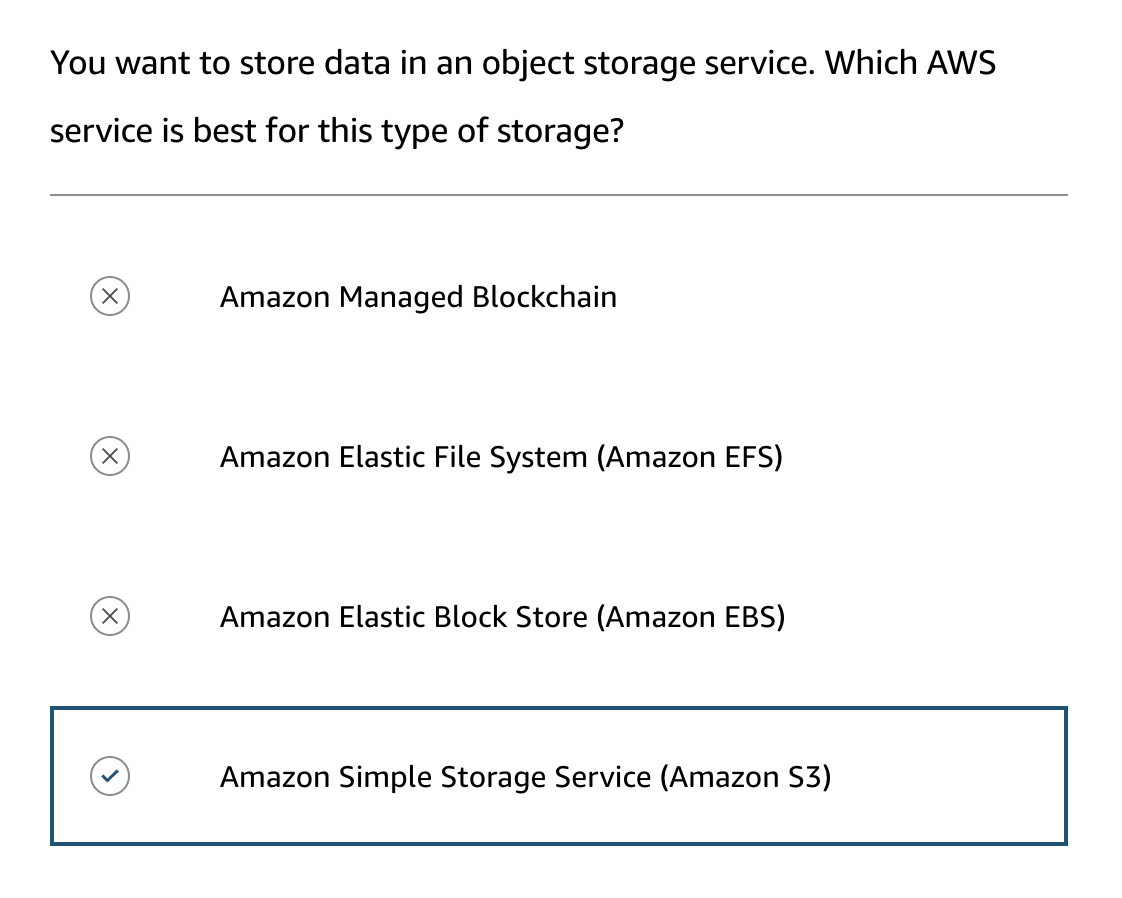This screenshot has height=898, width=1122.
Task: Click the X icon beside Amazon EBS option
Action: pyautogui.click(x=110, y=617)
